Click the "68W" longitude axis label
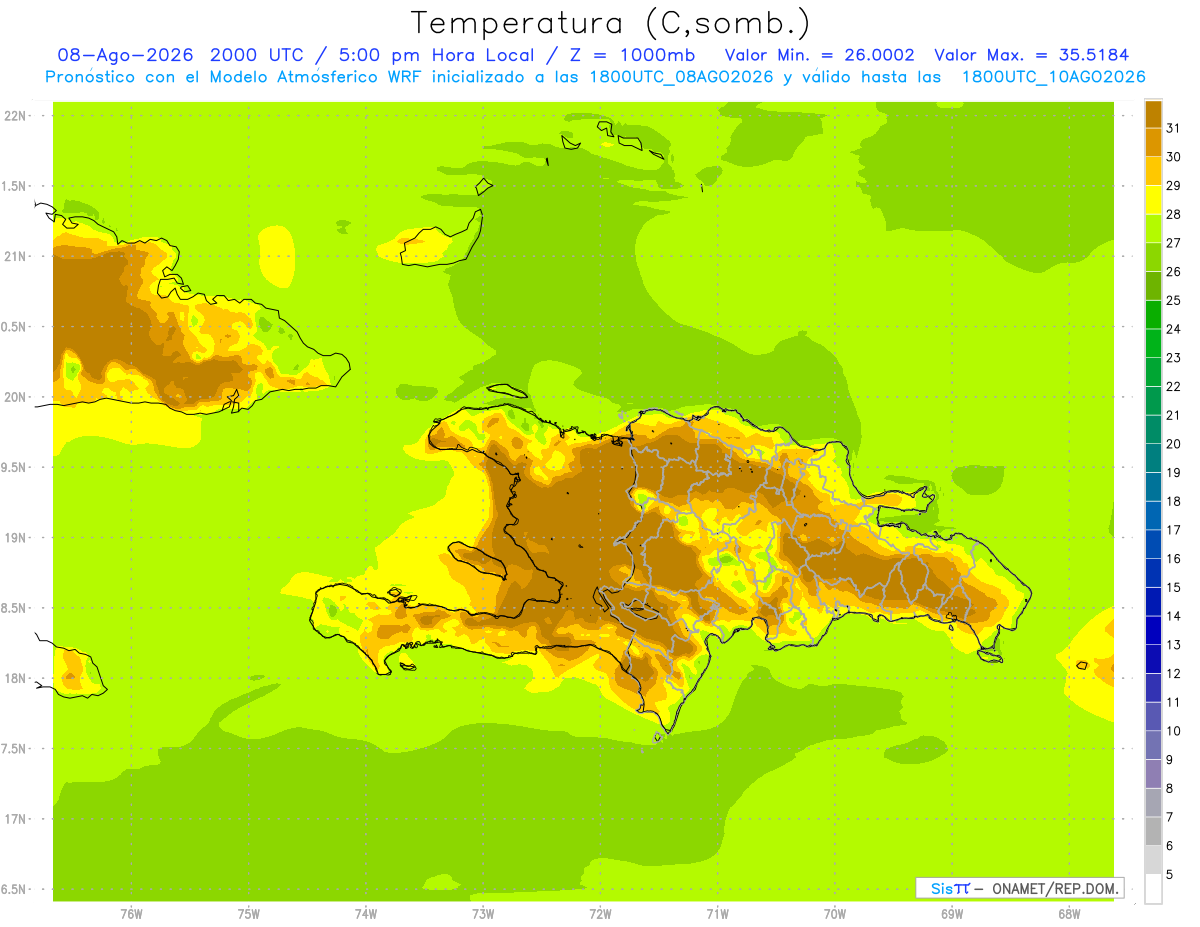Viewport: 1200px width, 927px height. (x=1069, y=914)
